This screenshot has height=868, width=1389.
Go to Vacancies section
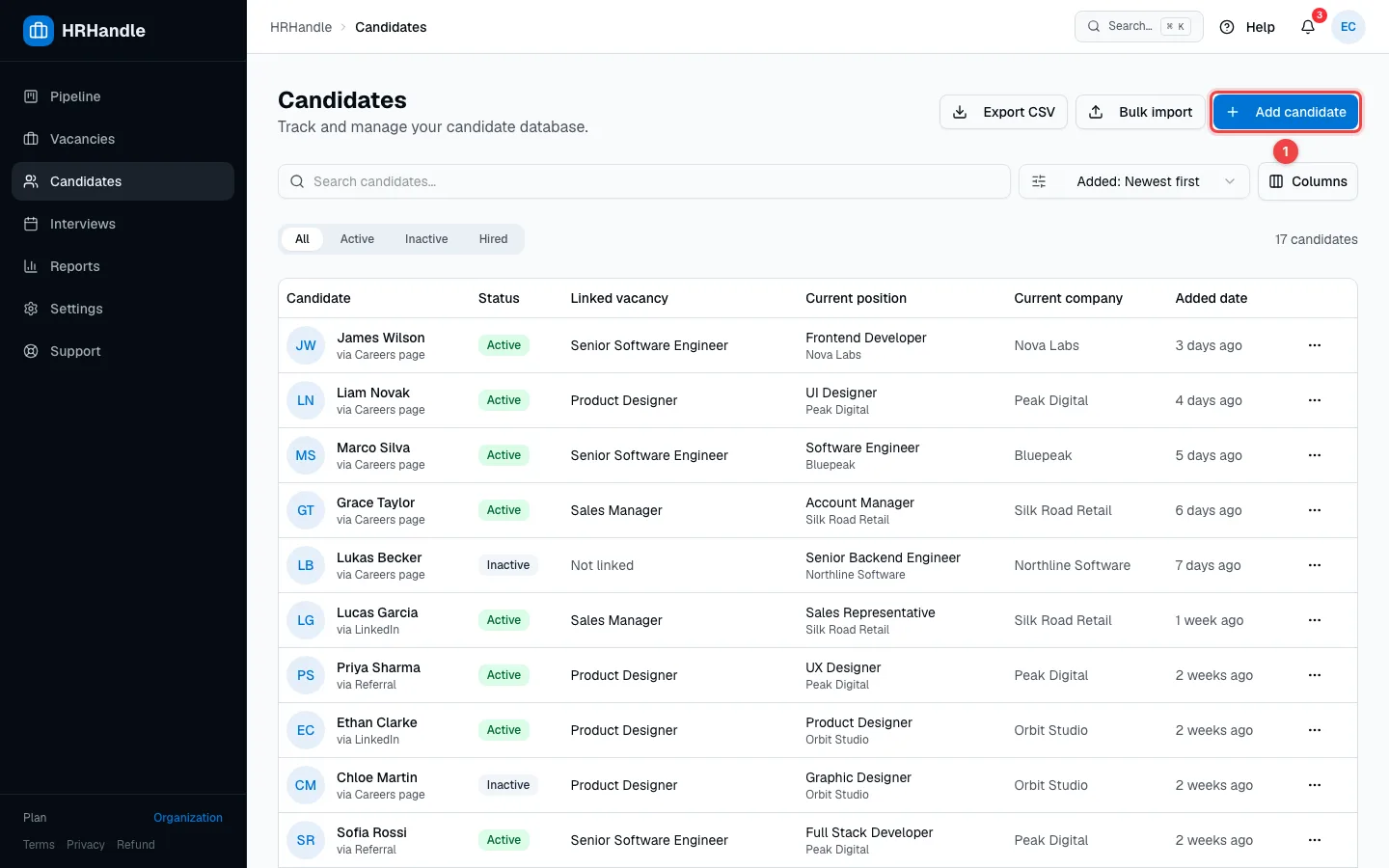[123, 139]
